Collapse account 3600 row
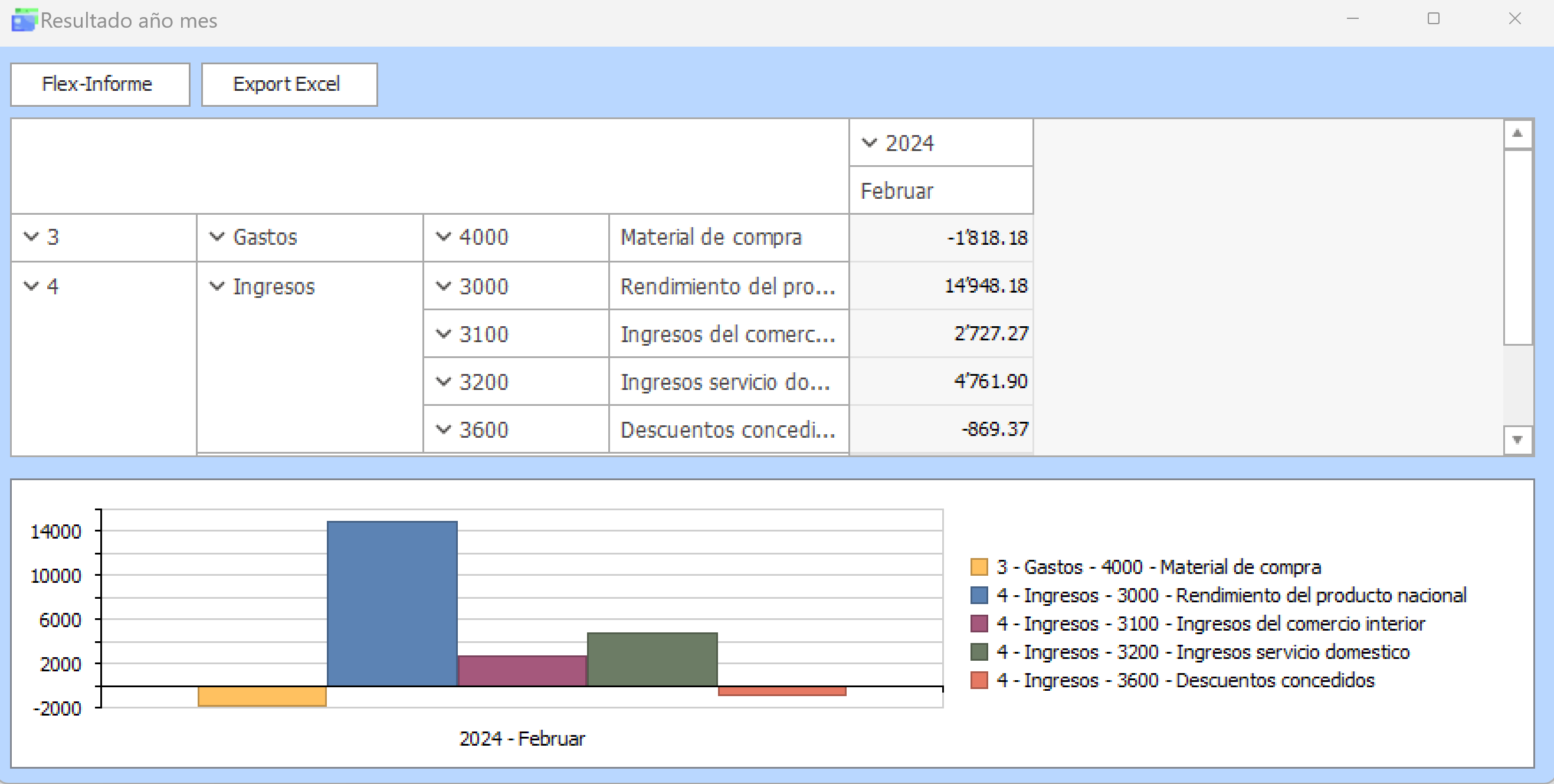1554x784 pixels. (444, 429)
